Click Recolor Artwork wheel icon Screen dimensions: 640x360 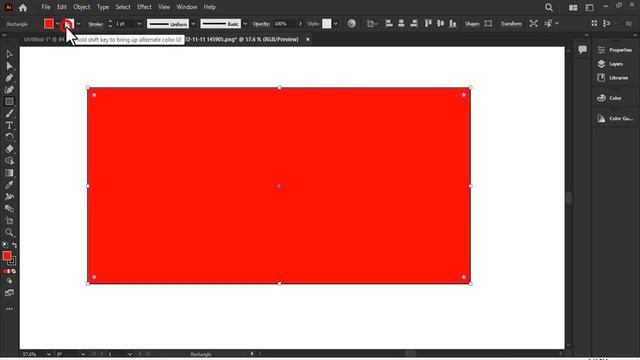[351, 24]
